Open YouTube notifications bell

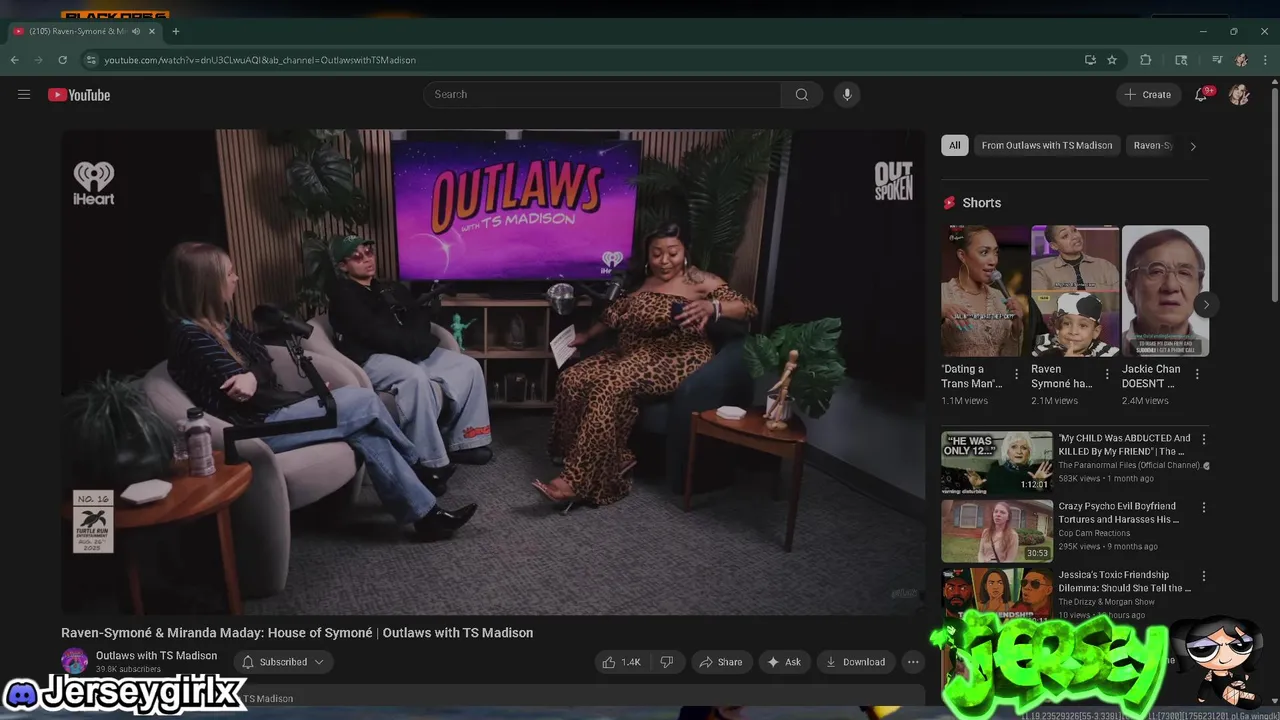1201,95
